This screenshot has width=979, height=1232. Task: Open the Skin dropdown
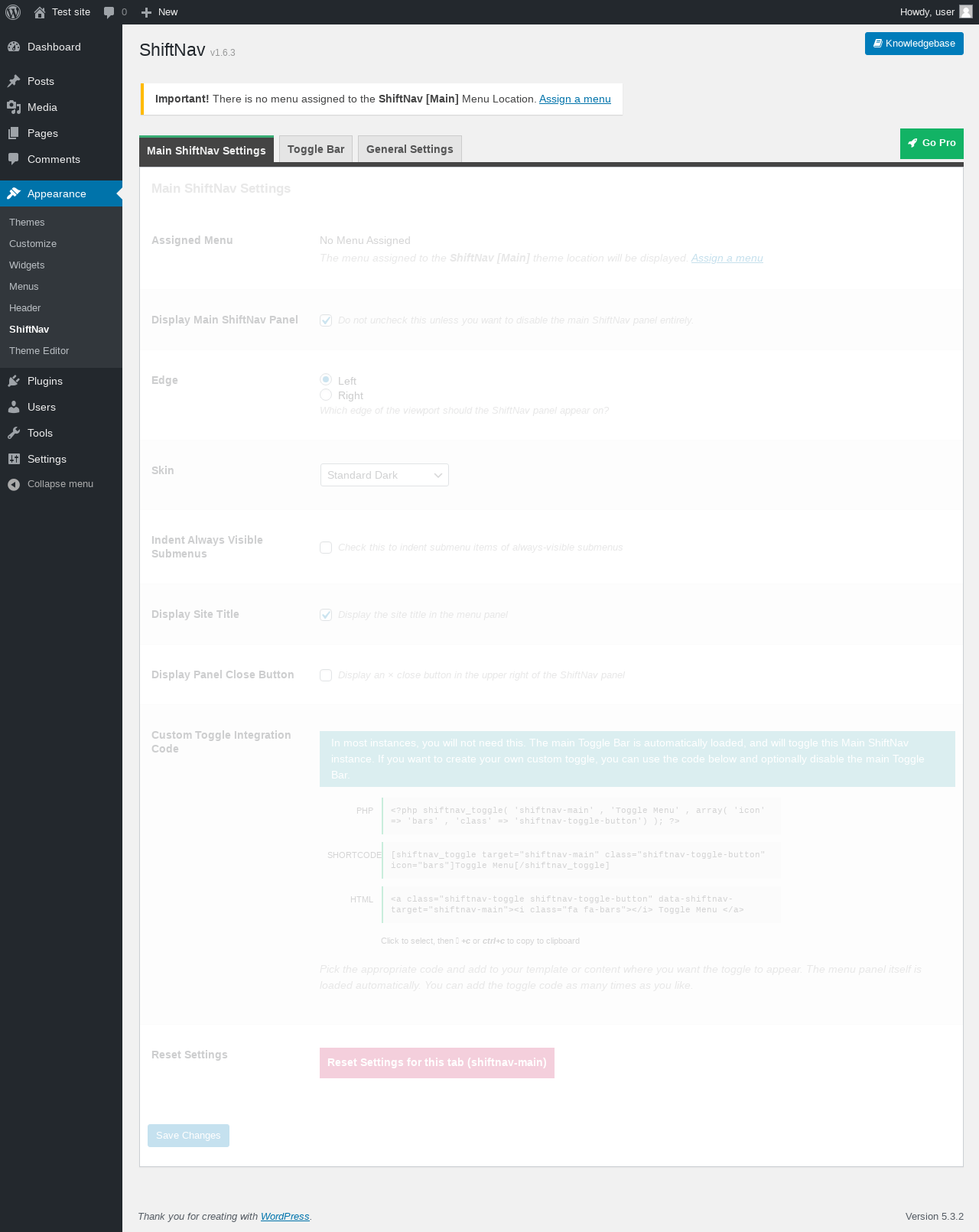[385, 475]
